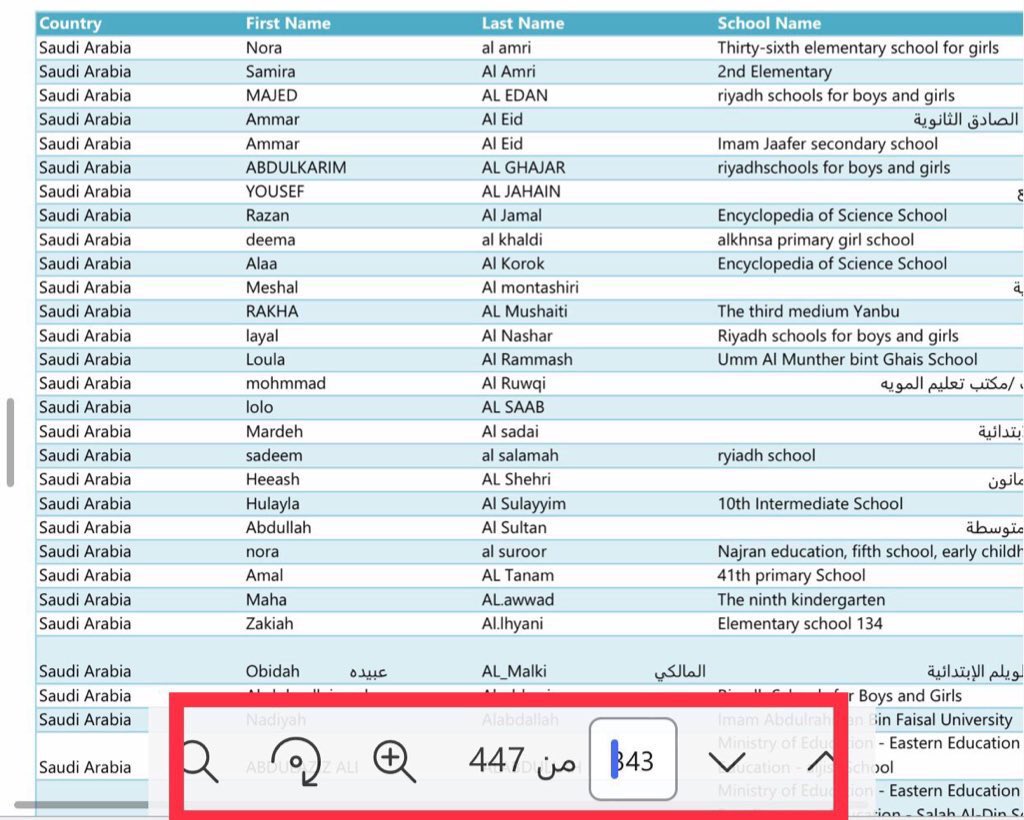1024x820 pixels.
Task: Click the last name "Al Sultan"
Action: click(514, 528)
